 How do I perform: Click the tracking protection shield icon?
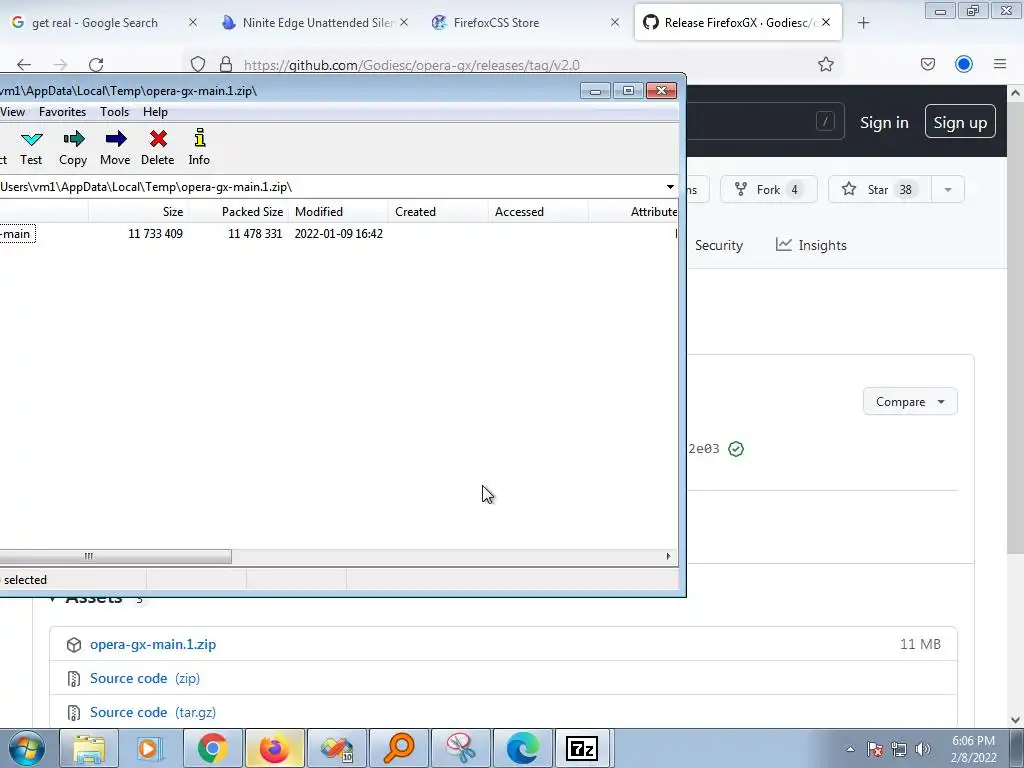pos(198,65)
